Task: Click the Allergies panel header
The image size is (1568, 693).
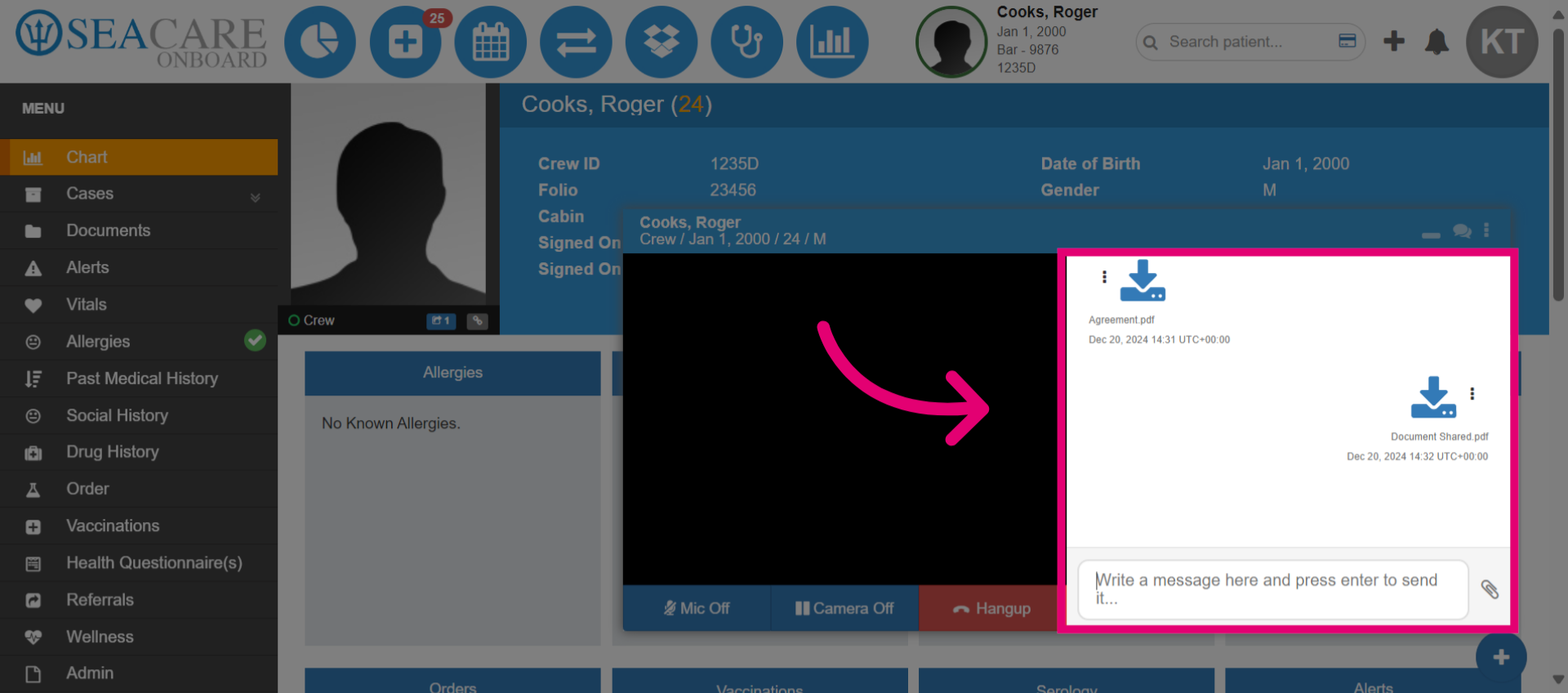Action: pyautogui.click(x=452, y=373)
